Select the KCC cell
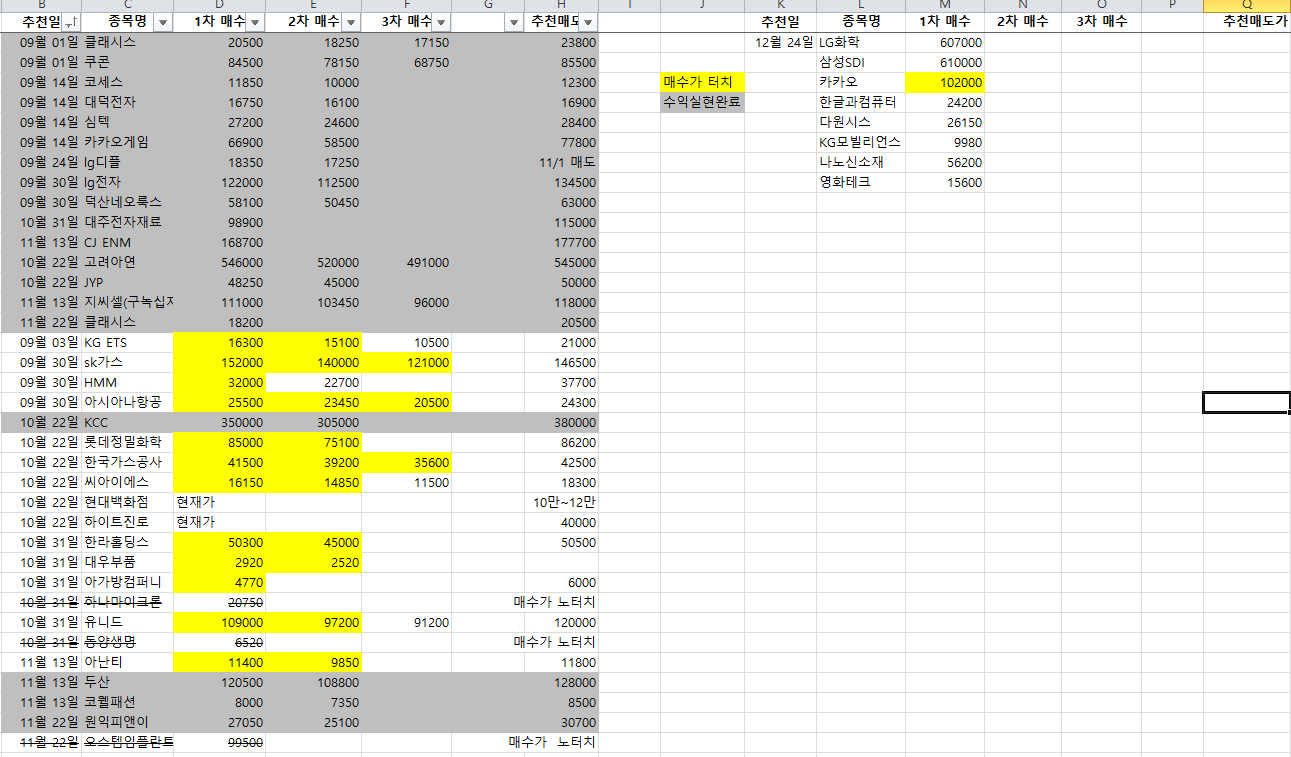1291x757 pixels. [127, 422]
